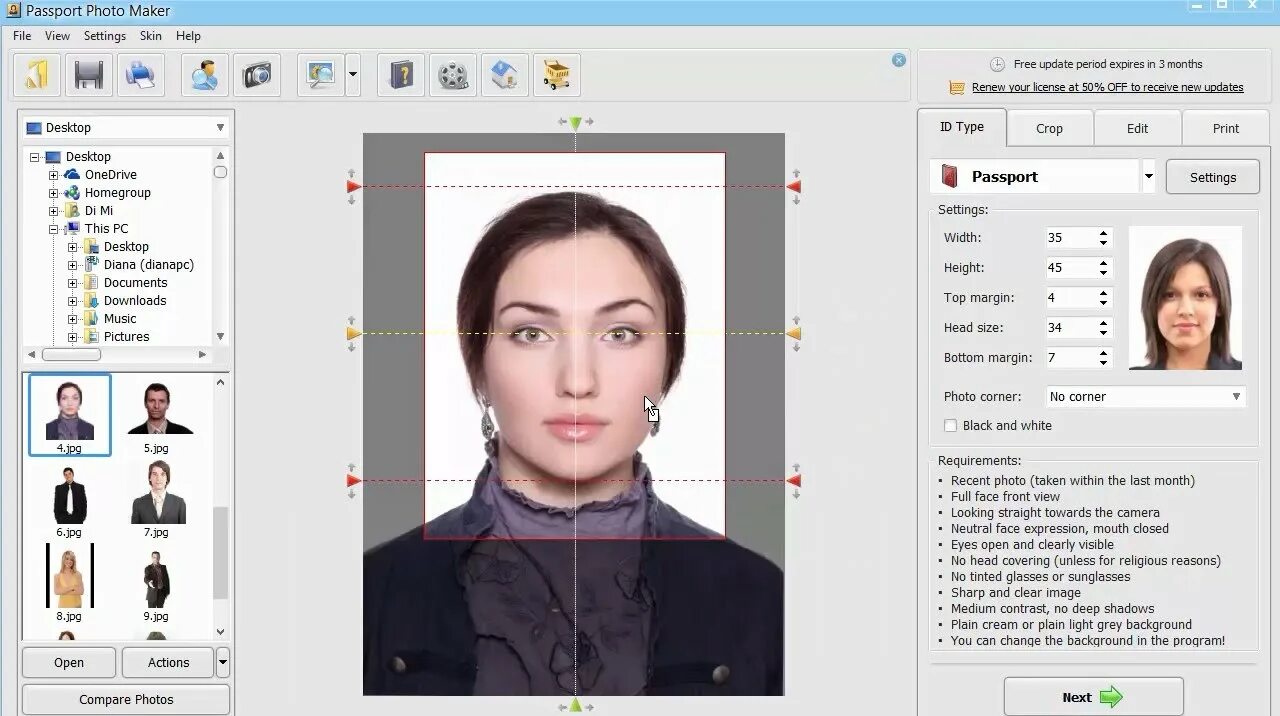Viewport: 1280px width, 716px height.
Task: Print using the printer toolbar icon
Action: pyautogui.click(x=141, y=75)
